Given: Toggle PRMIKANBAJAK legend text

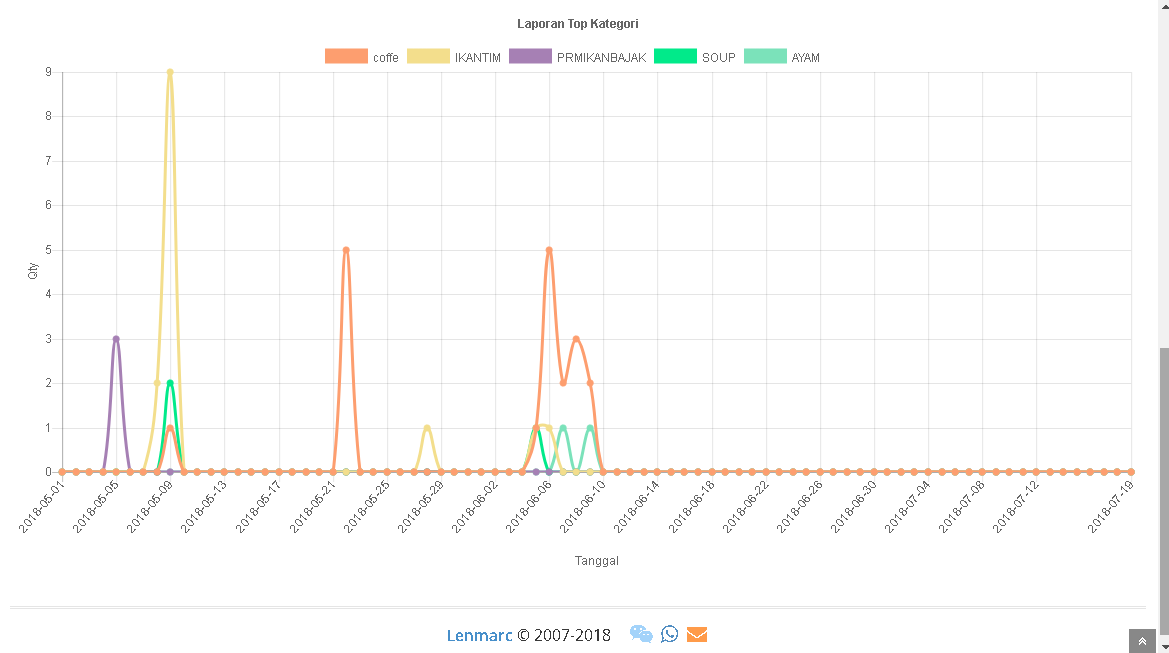Looking at the screenshot, I should [601, 58].
